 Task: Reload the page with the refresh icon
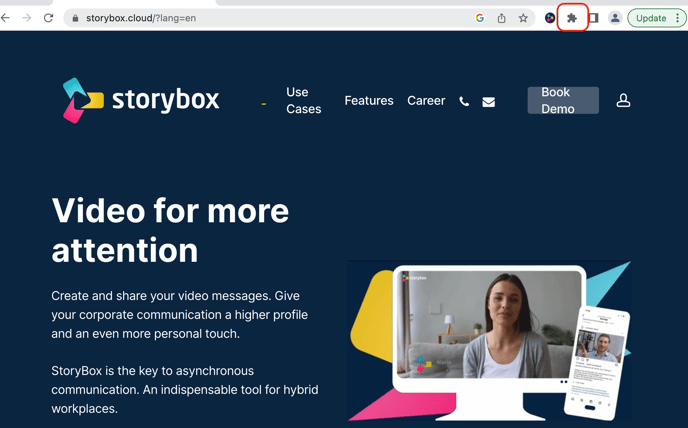48,18
